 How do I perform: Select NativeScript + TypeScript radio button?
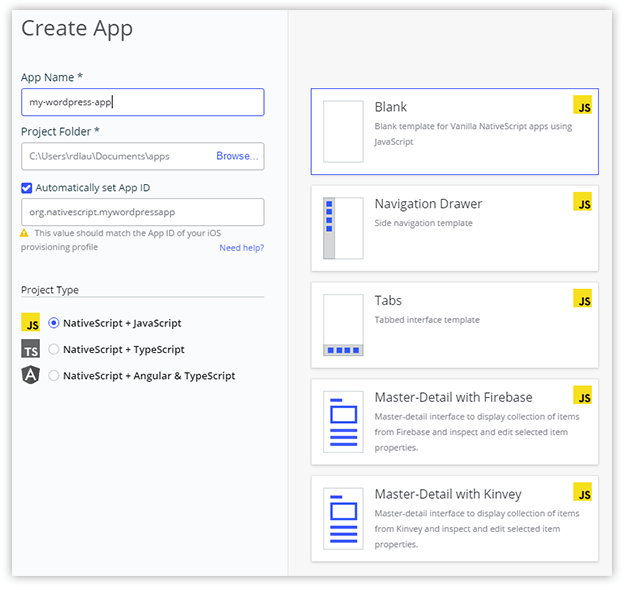pyautogui.click(x=53, y=349)
